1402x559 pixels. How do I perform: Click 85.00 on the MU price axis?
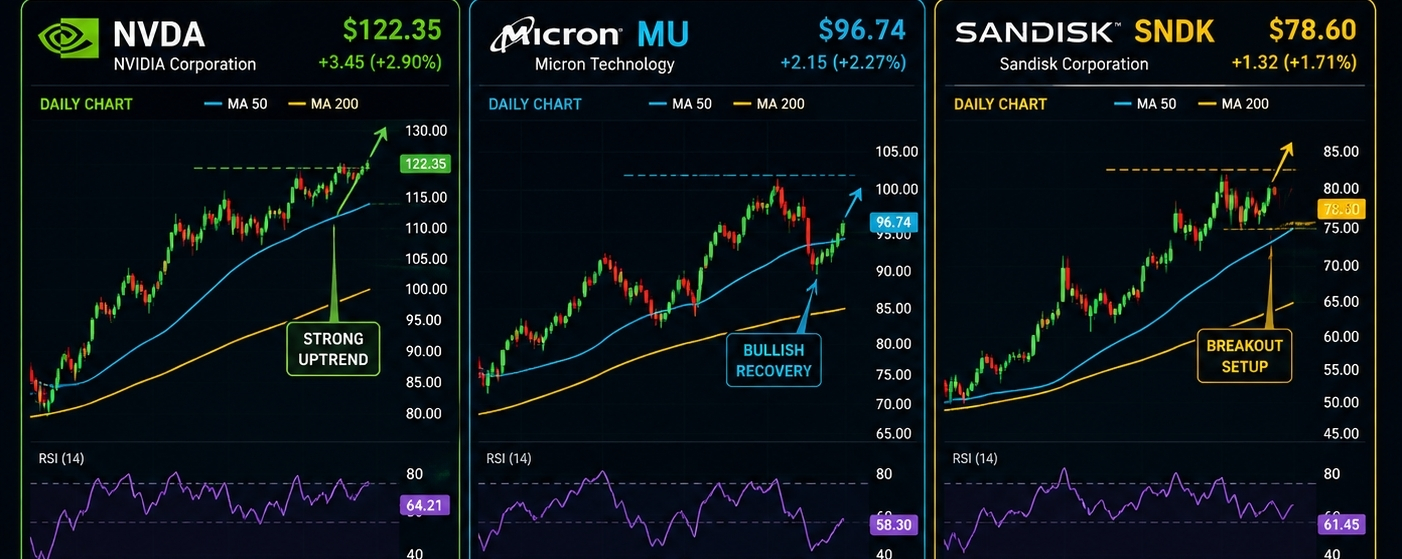(893, 309)
